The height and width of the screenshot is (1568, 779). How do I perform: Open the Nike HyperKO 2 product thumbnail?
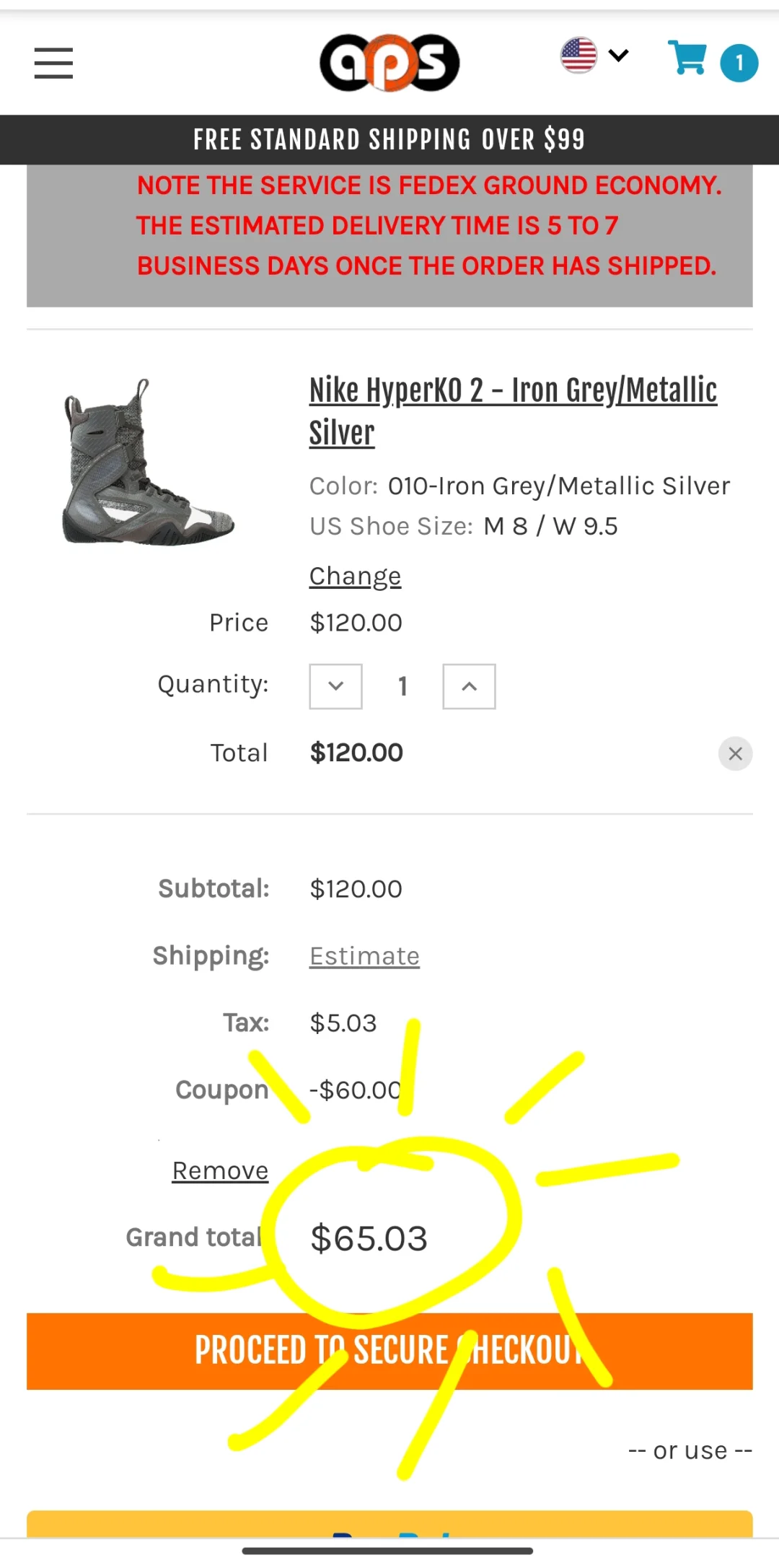tap(148, 463)
